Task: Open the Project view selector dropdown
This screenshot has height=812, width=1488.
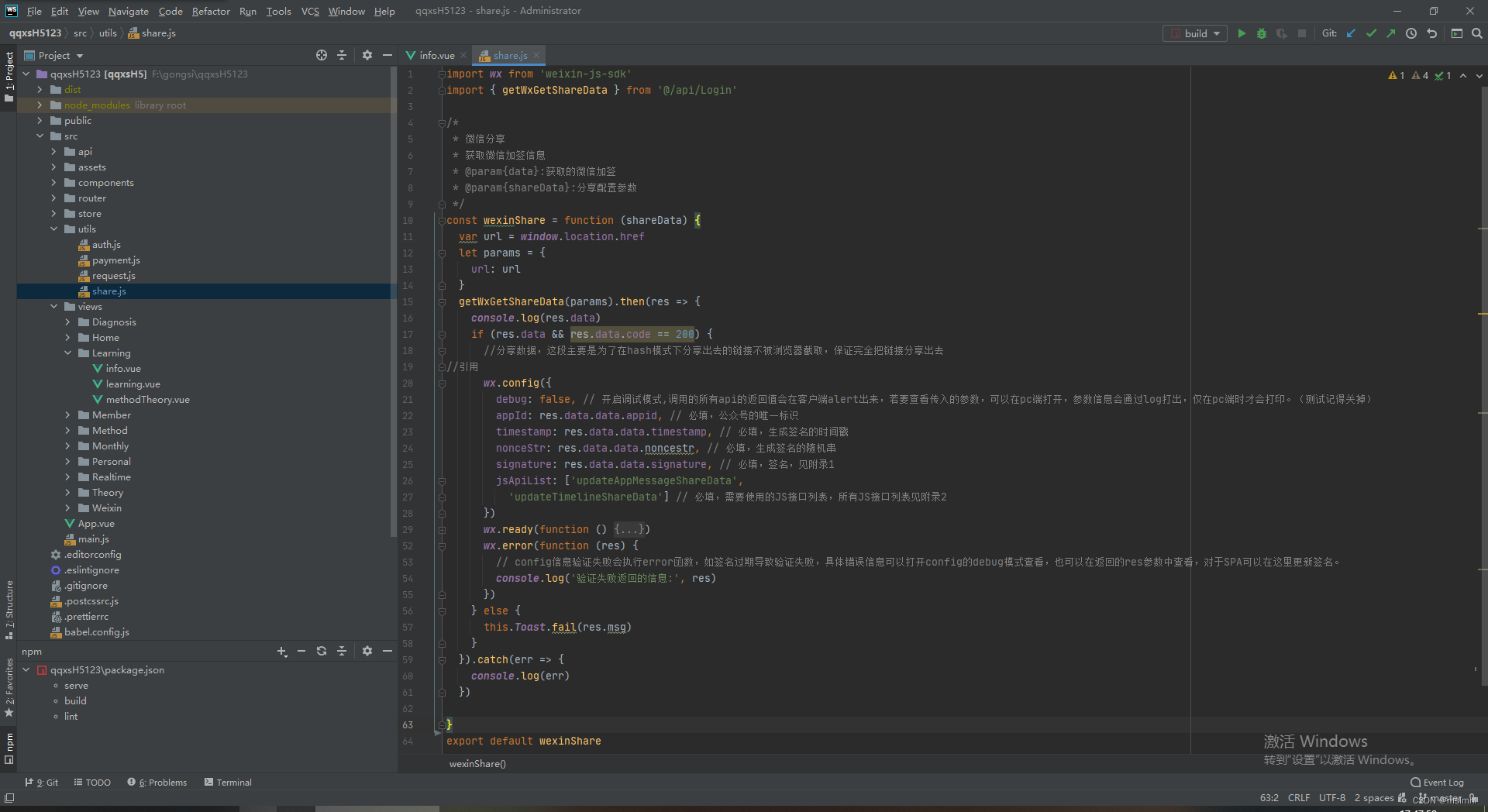Action: pyautogui.click(x=53, y=55)
